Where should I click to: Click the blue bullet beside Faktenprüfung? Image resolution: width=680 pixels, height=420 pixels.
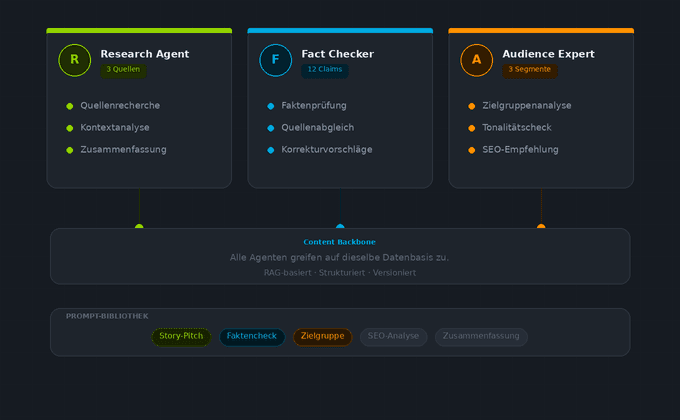tap(271, 106)
